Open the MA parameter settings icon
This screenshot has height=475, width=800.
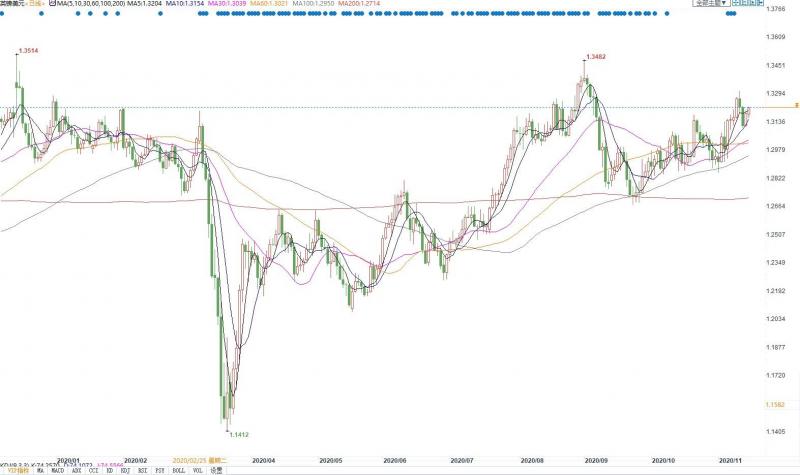coord(53,3)
